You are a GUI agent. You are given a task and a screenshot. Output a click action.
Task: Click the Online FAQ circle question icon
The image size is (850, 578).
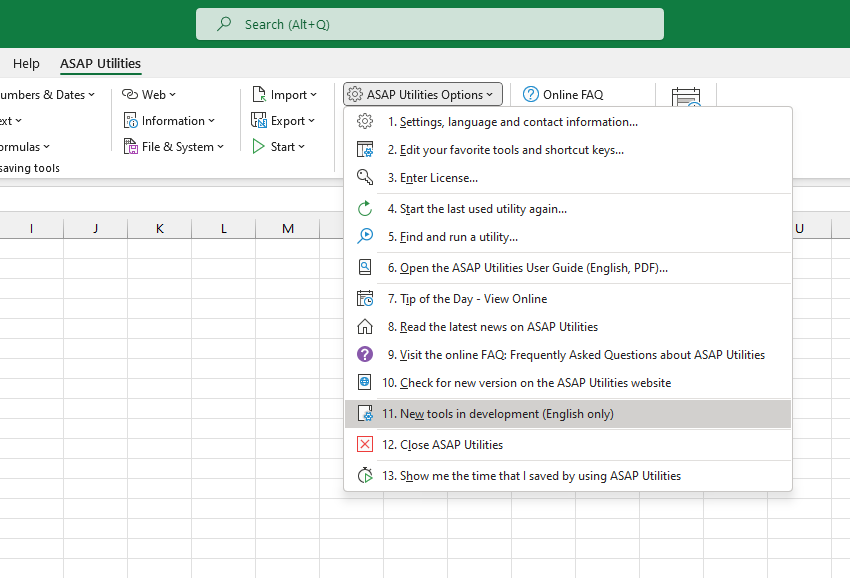click(531, 94)
